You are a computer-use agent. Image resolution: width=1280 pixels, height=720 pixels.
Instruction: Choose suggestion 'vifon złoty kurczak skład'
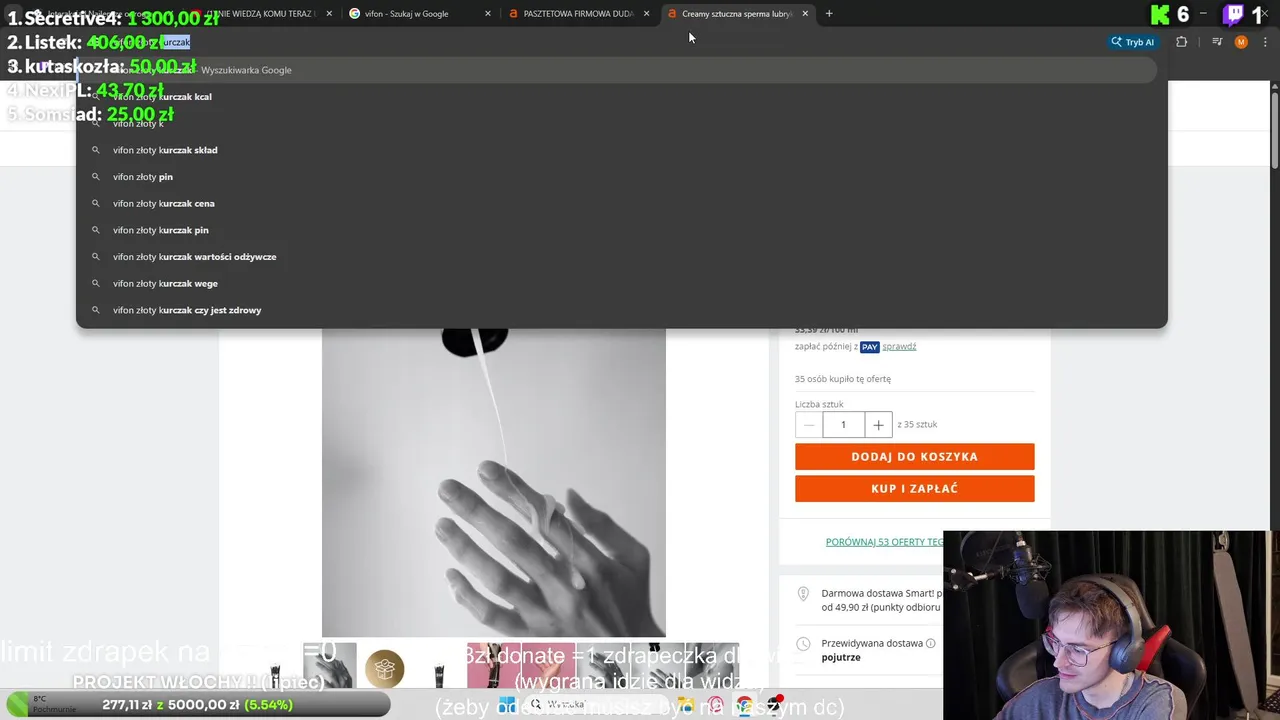coord(622,150)
